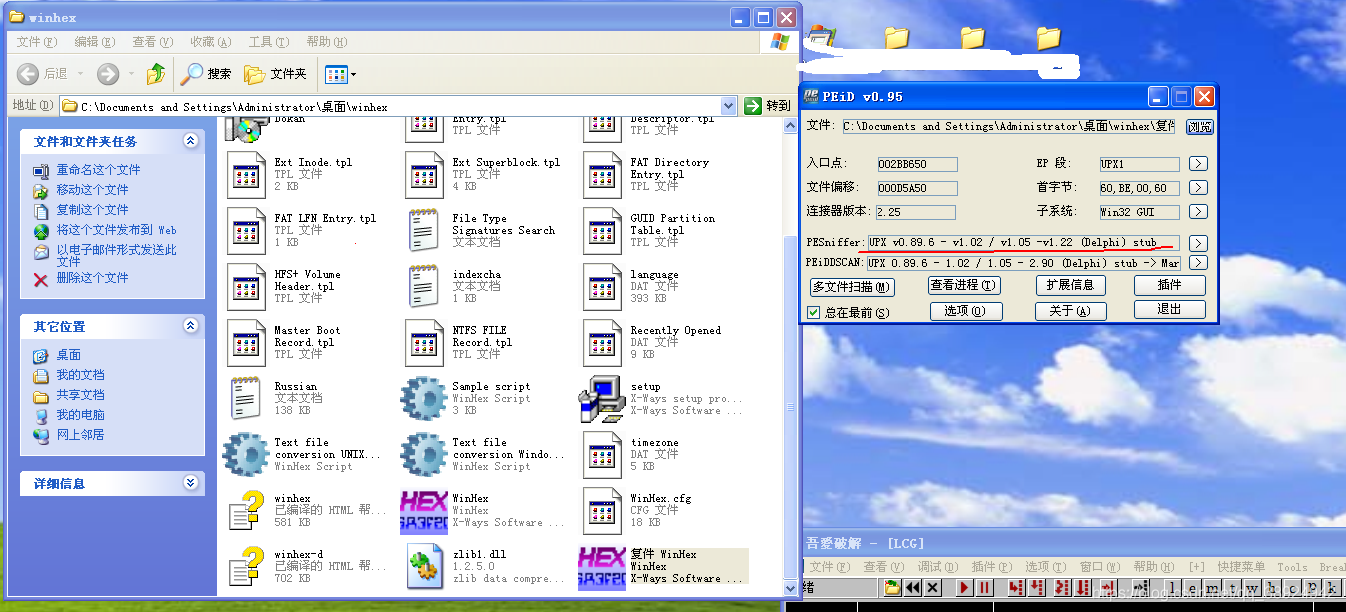Open 收藏 menu in Explorer window
Viewport: 1346px width, 612px height.
point(210,42)
